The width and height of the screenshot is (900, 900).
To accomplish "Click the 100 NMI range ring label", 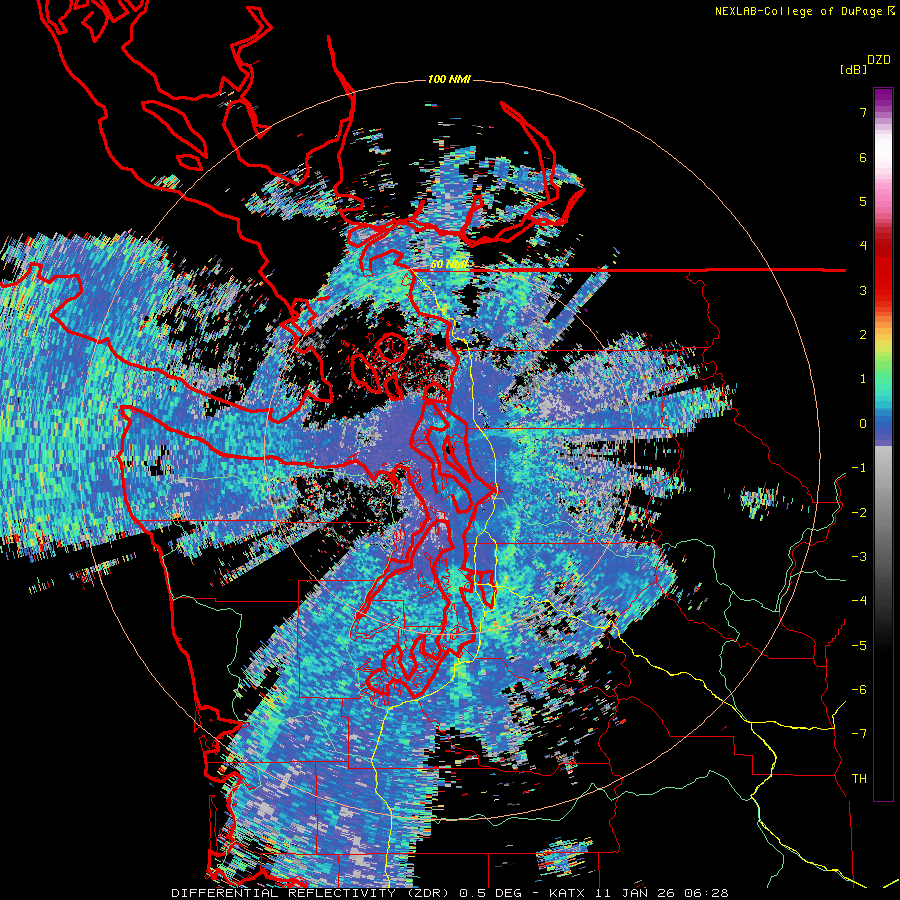I will (449, 79).
